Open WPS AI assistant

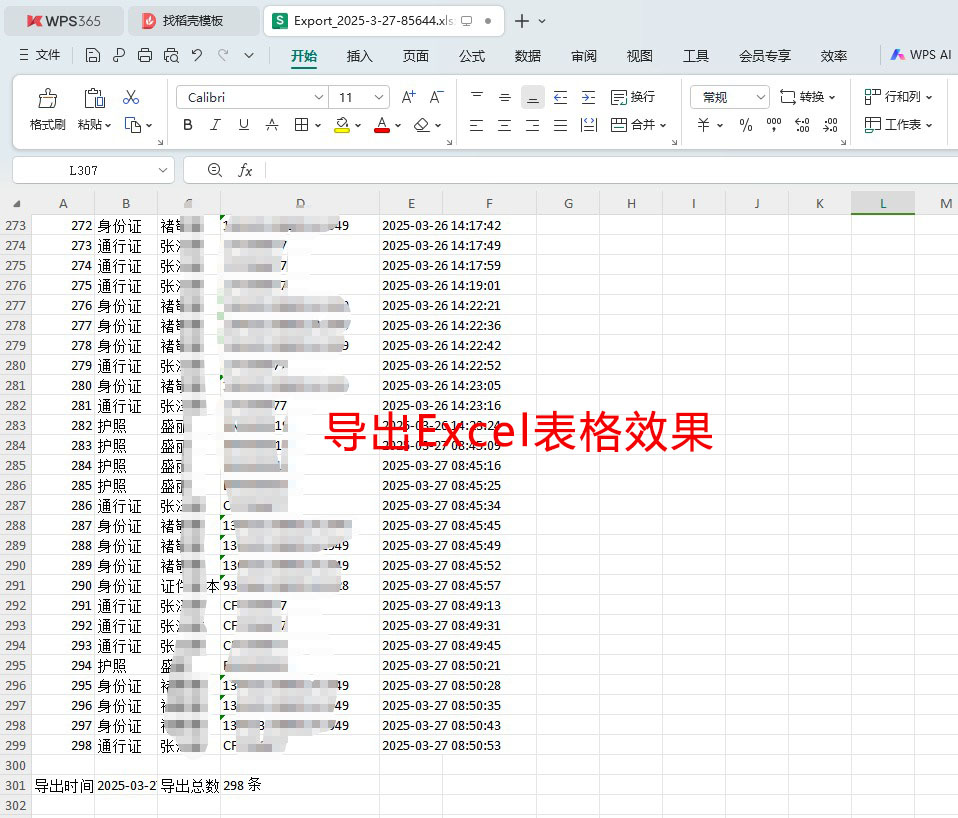click(919, 55)
